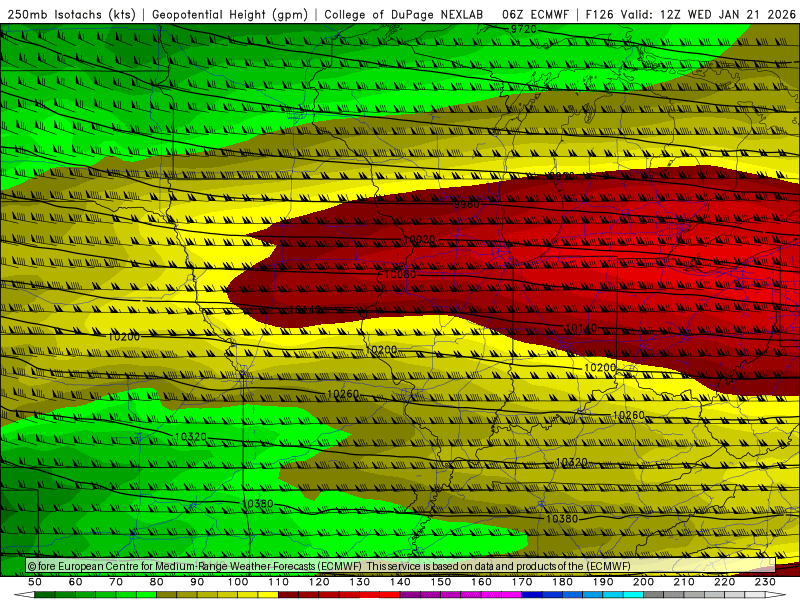
Task: Click the 100 kt color-scale label
Action: [238, 582]
